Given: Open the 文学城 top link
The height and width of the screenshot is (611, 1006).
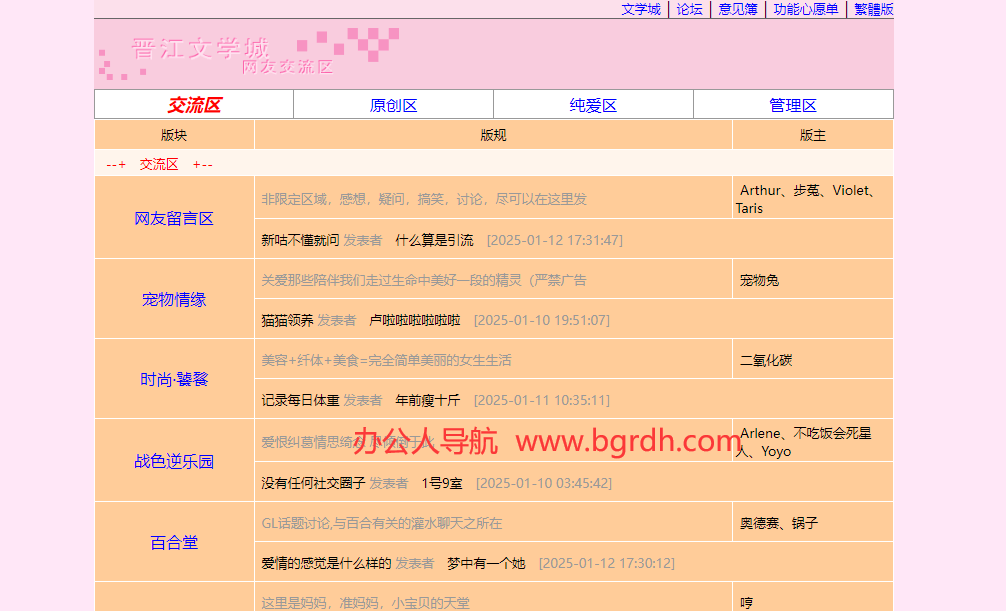Looking at the screenshot, I should point(640,9).
